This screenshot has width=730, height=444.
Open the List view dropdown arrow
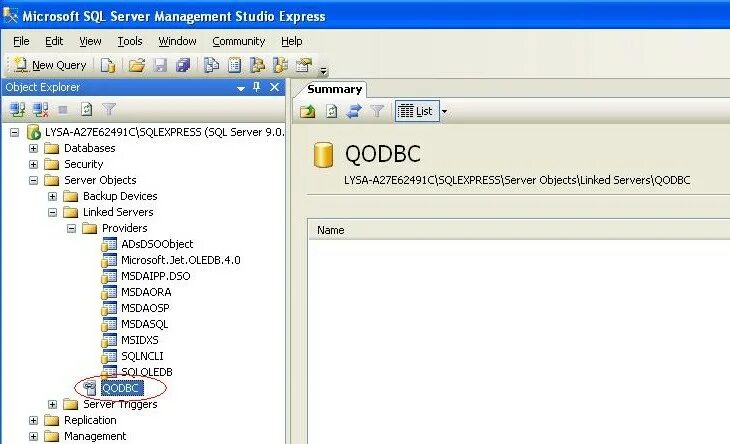[x=444, y=111]
